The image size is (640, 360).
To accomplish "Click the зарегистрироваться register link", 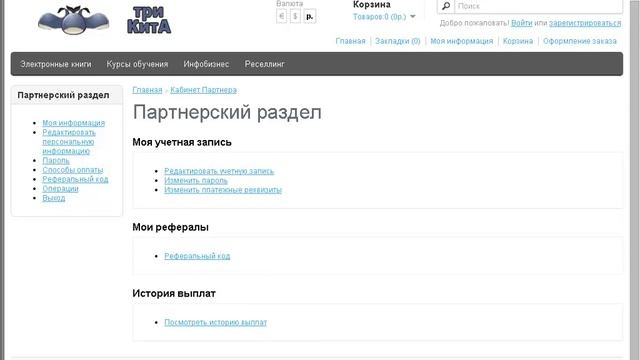I will 585,23.
